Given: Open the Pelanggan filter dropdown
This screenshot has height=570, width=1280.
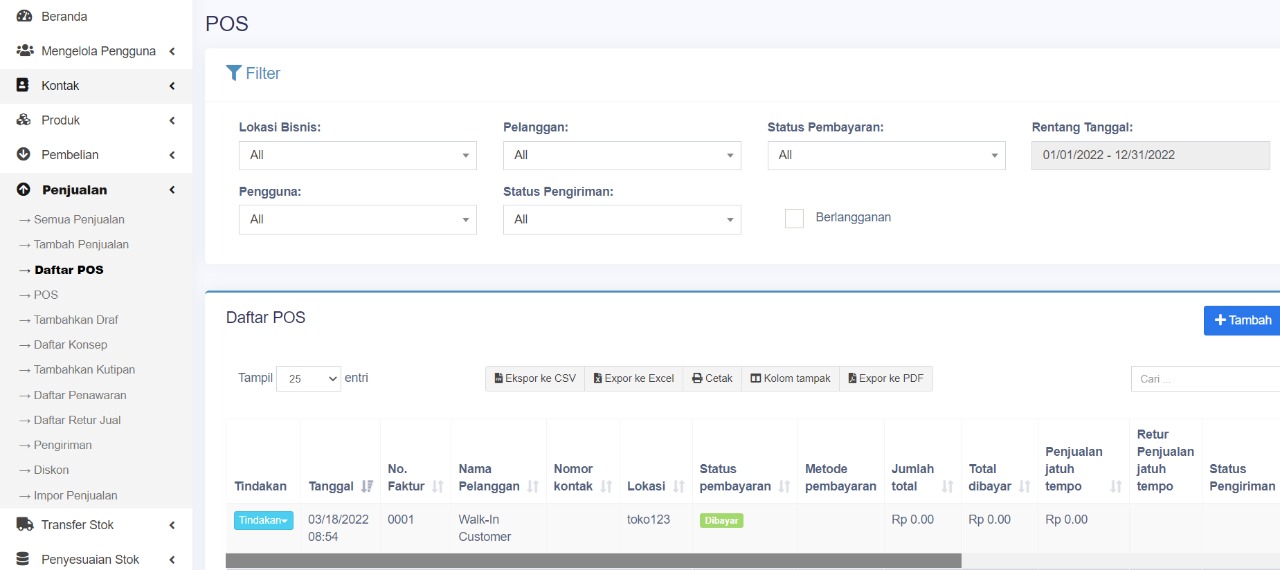Looking at the screenshot, I should [x=622, y=155].
